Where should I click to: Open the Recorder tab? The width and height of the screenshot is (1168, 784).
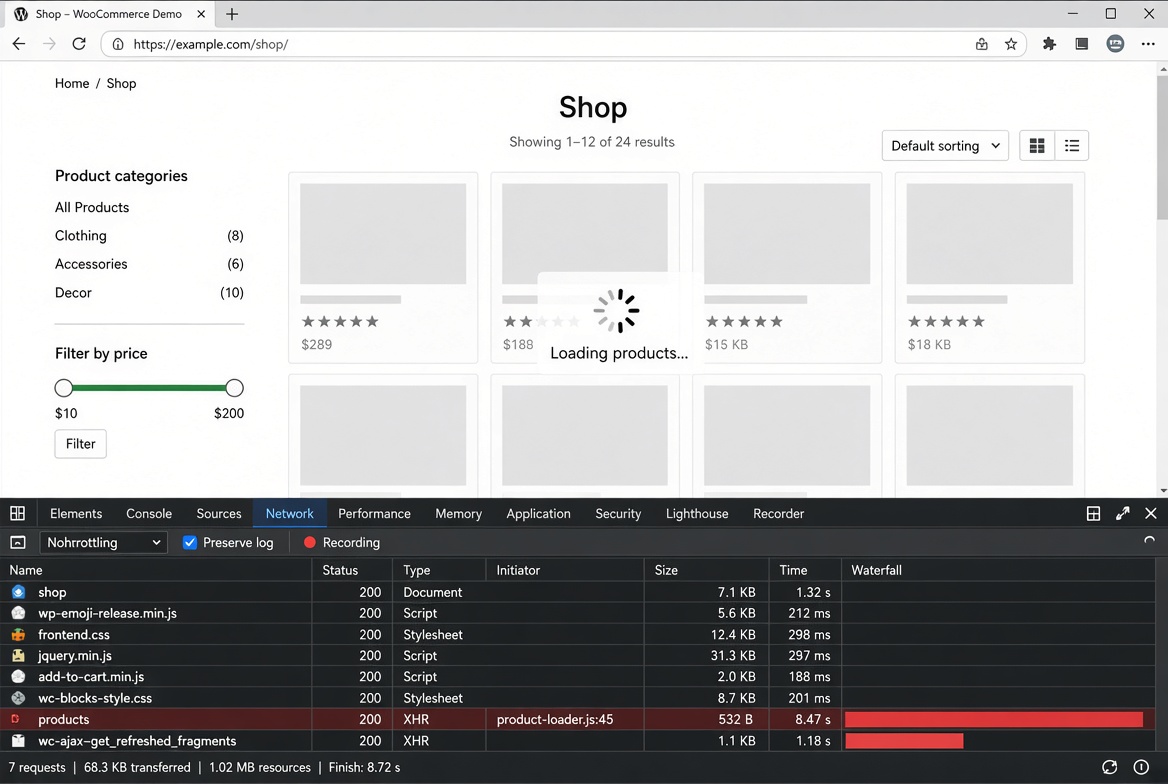[x=778, y=513]
